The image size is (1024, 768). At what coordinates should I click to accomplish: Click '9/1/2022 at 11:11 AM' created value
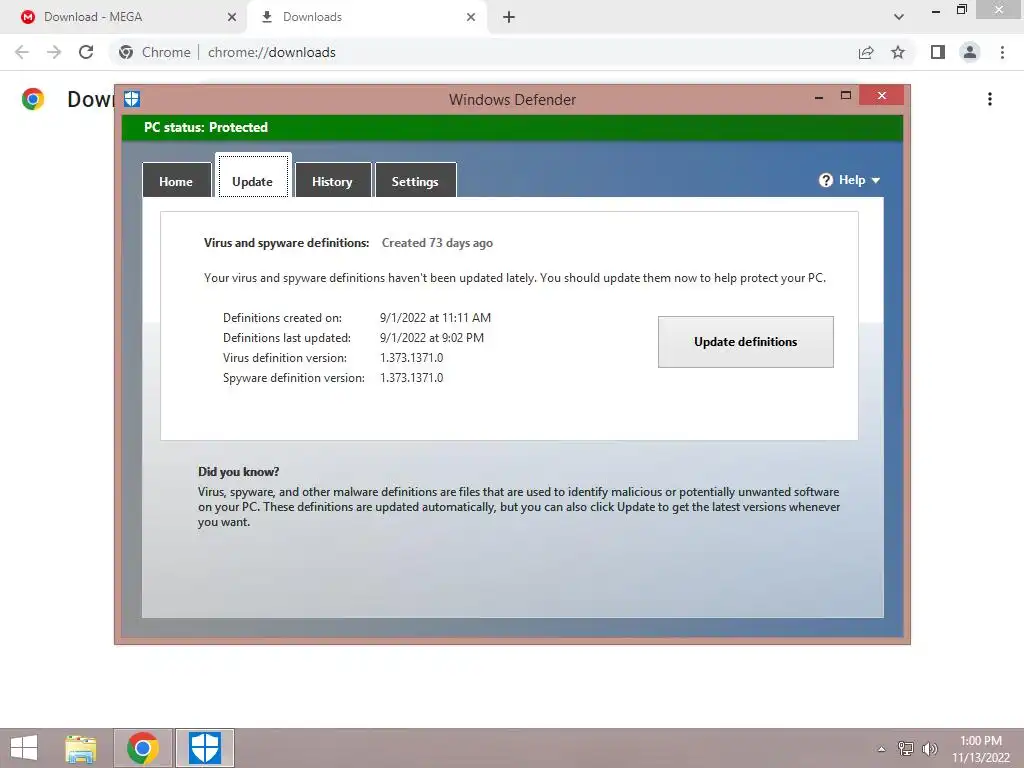point(435,318)
